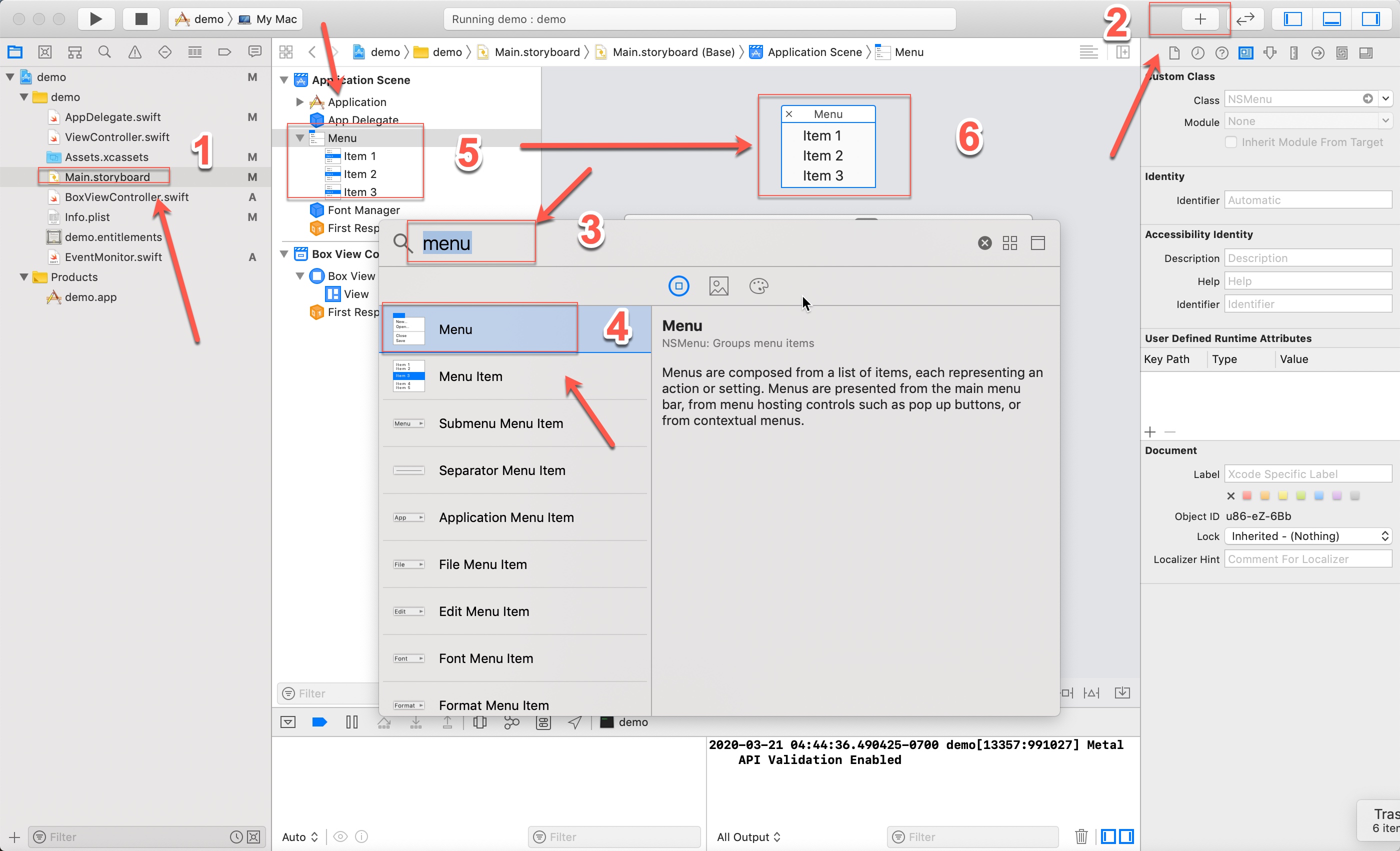Open the All Output popup
Viewport: 1400px width, 851px height.
(749, 837)
